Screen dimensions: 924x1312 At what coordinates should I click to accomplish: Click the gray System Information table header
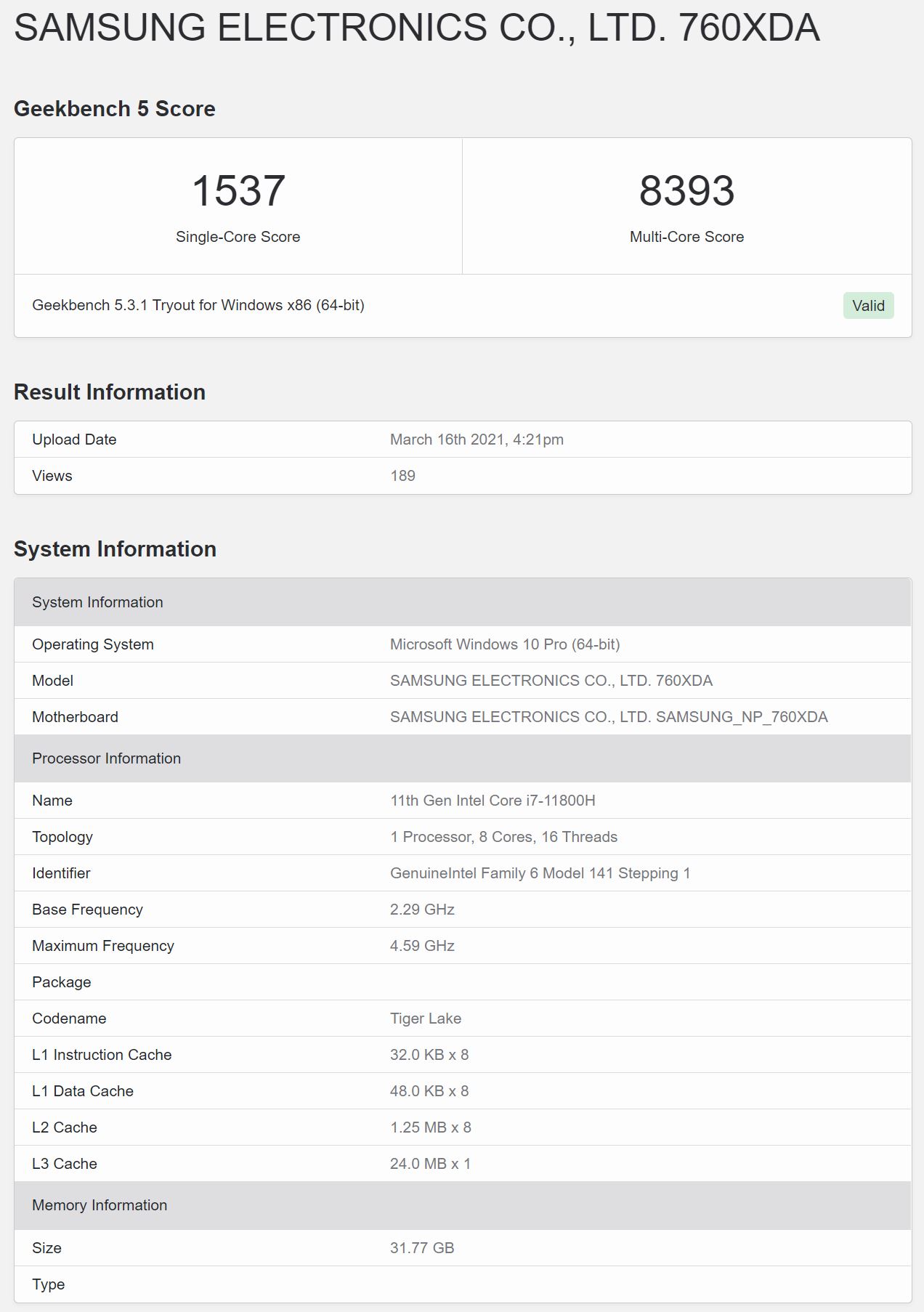tap(463, 602)
